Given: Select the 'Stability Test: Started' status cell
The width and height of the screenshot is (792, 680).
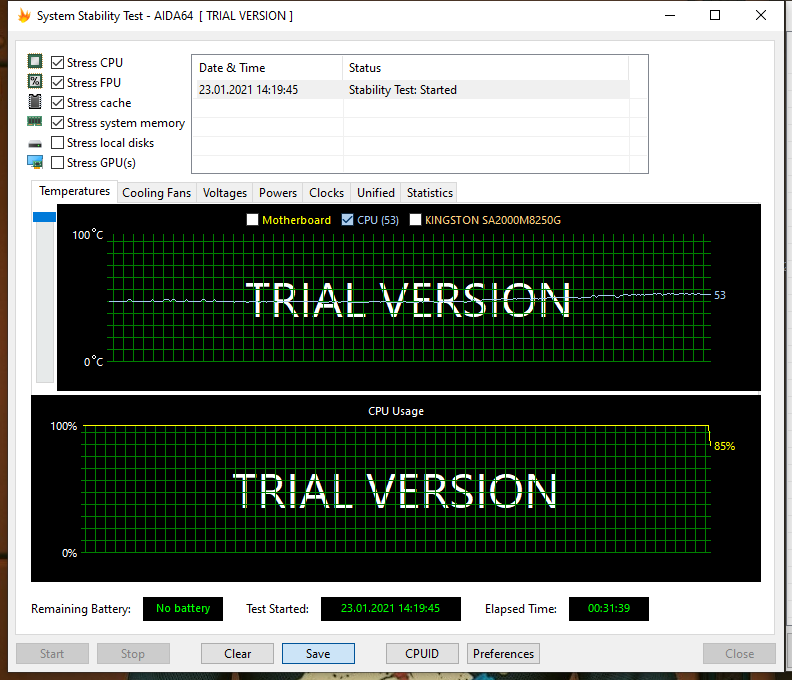Looking at the screenshot, I should point(486,90).
